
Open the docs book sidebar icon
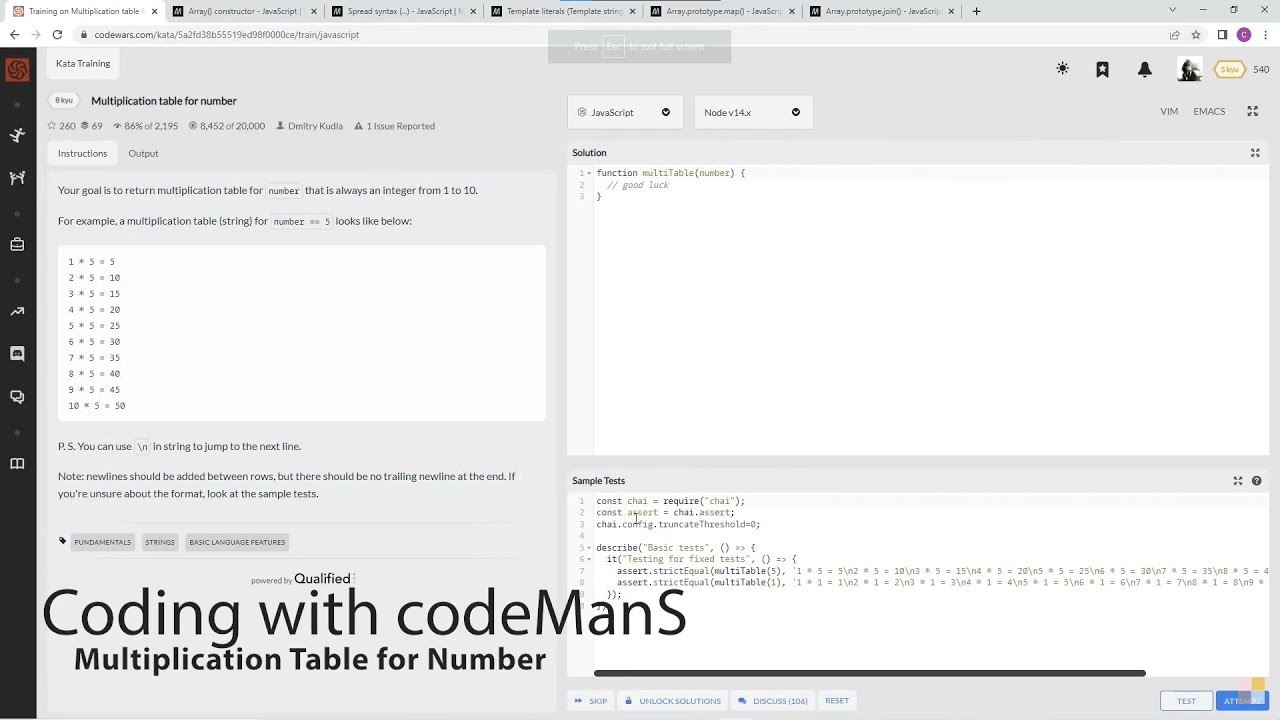tap(17, 463)
